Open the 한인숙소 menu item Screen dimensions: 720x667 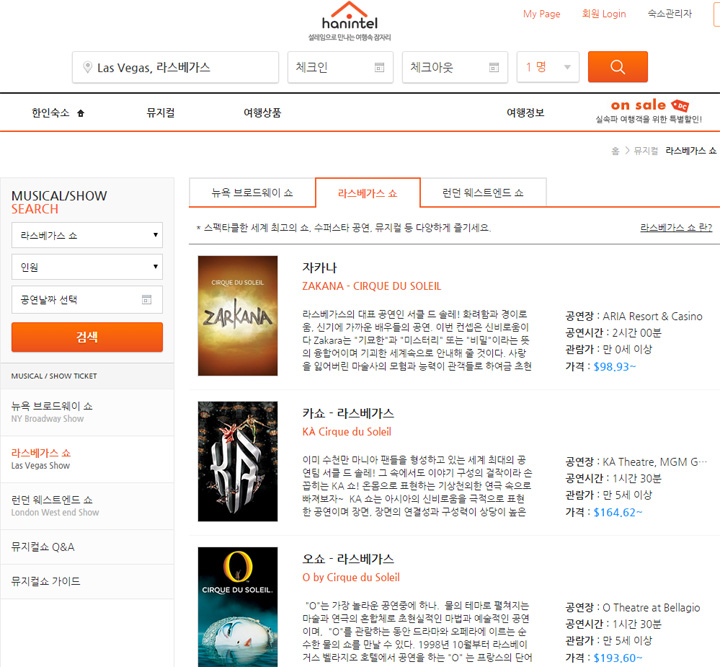pos(51,113)
